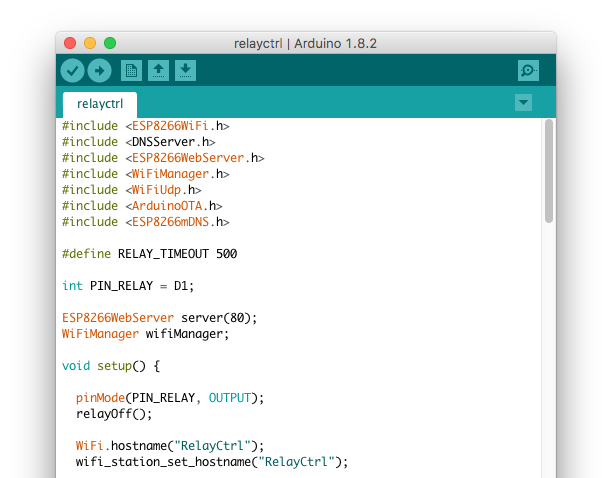Upload the sketch with the arrow button
Image resolution: width=612 pixels, height=478 pixels.
[x=100, y=71]
